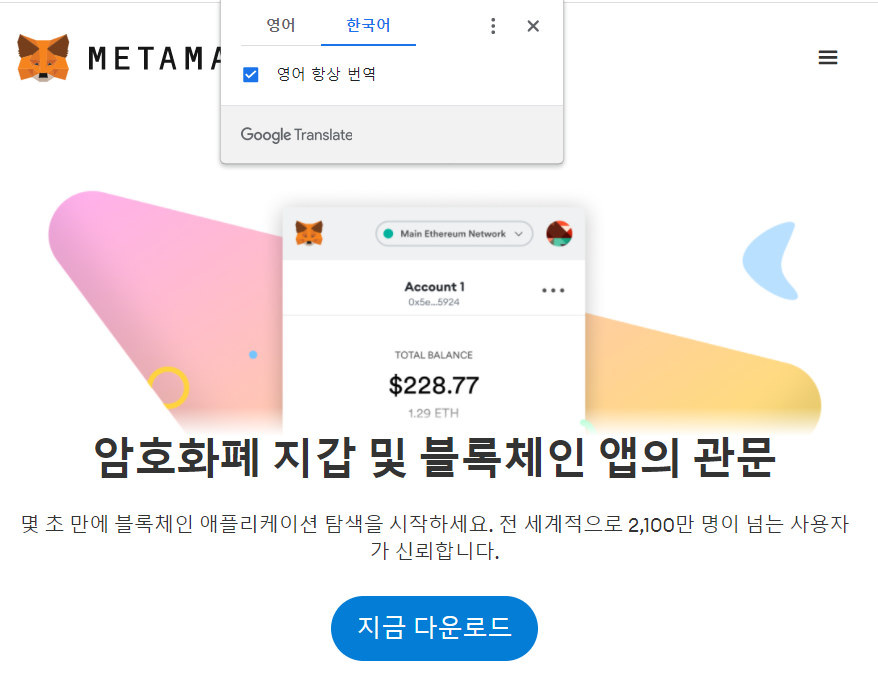Click the $228.77 total balance amount

click(x=434, y=385)
